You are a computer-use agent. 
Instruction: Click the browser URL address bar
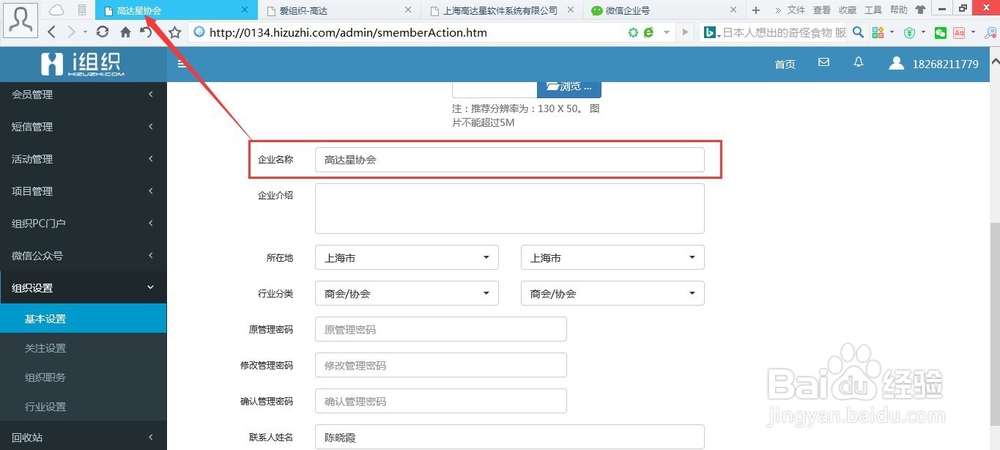[408, 32]
